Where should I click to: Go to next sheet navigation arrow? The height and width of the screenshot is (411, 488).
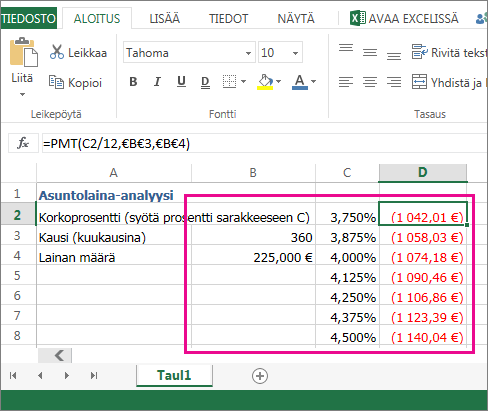coord(67,376)
